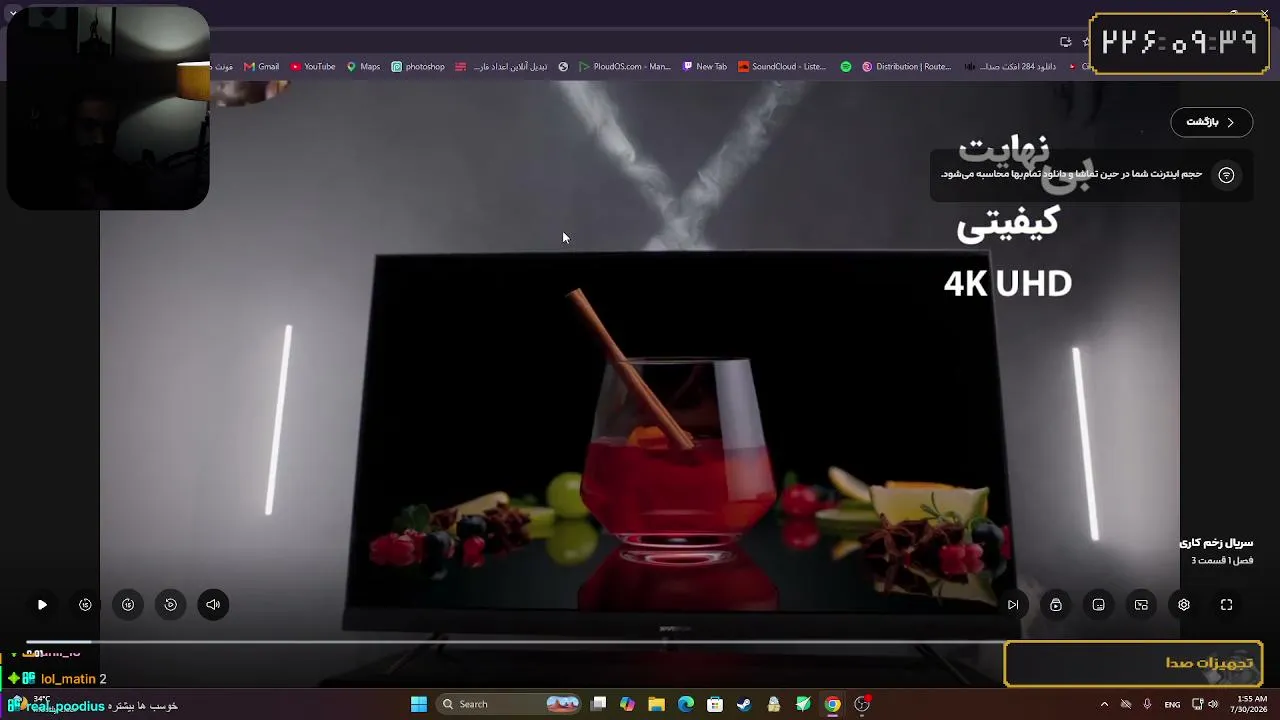The width and height of the screenshot is (1280, 720).
Task: Open the تبدیل آنلاین اعداد bookmark
Action: (500, 67)
